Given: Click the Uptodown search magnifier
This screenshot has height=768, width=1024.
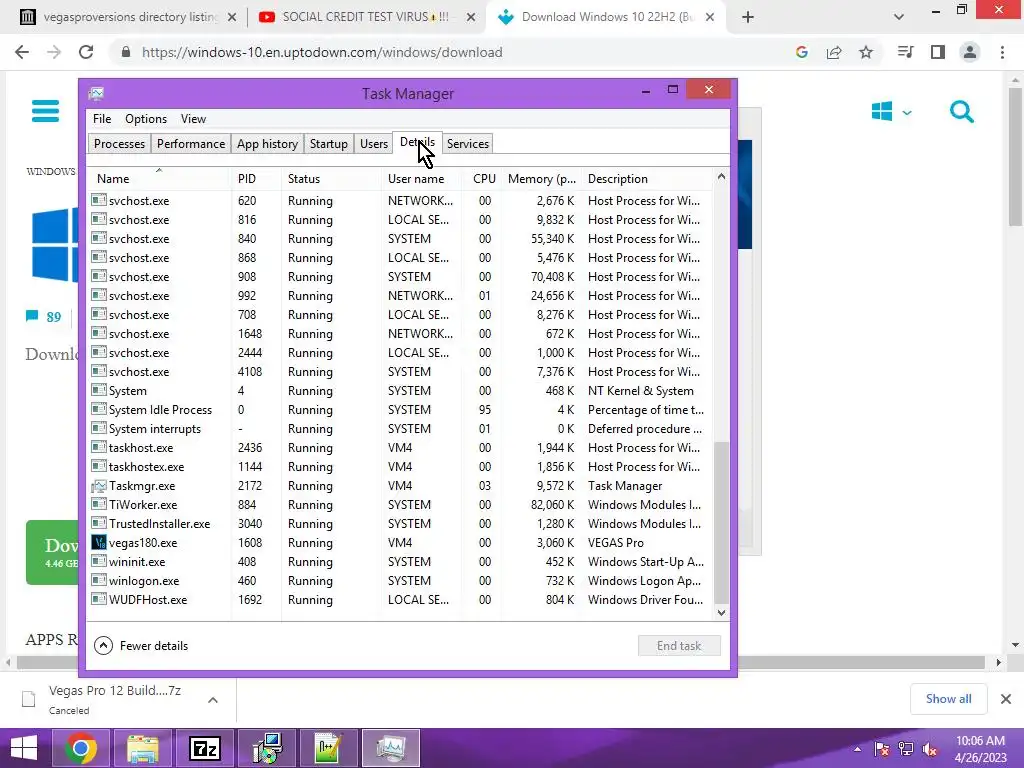Looking at the screenshot, I should point(961,112).
